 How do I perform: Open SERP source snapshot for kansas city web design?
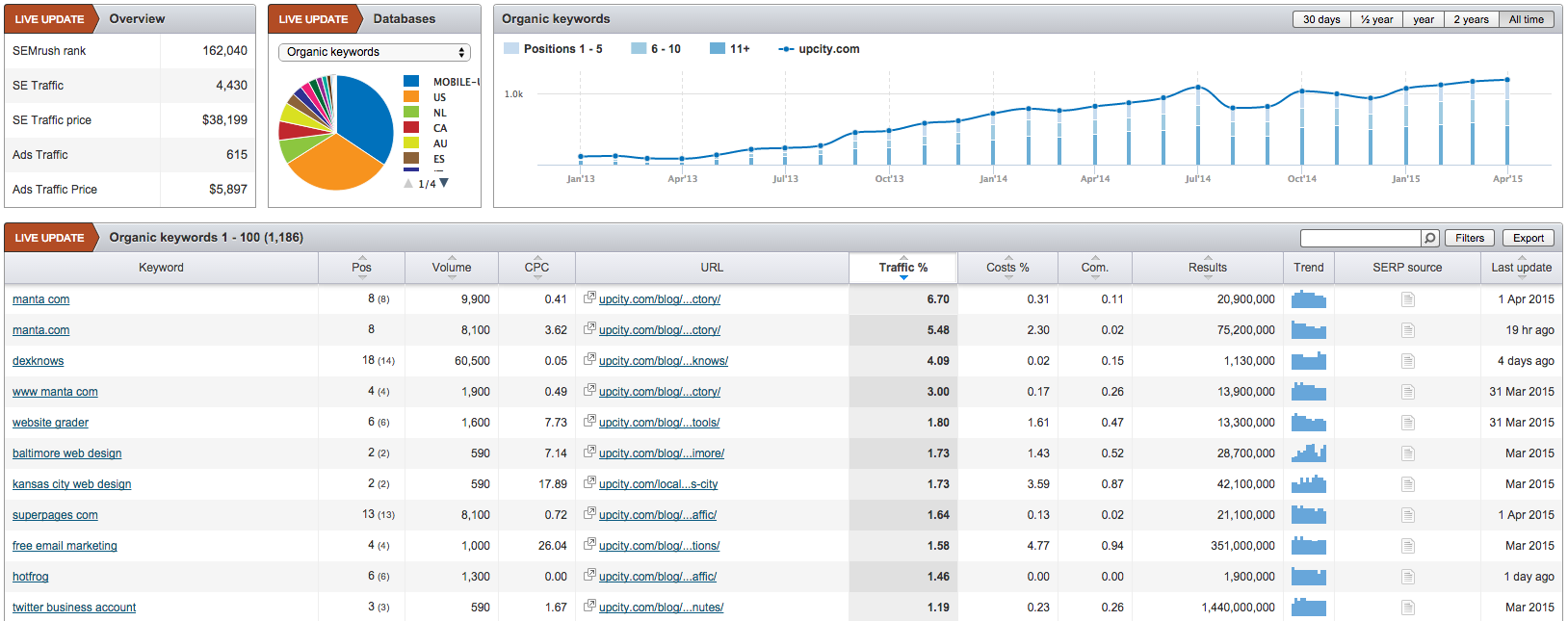[1407, 484]
